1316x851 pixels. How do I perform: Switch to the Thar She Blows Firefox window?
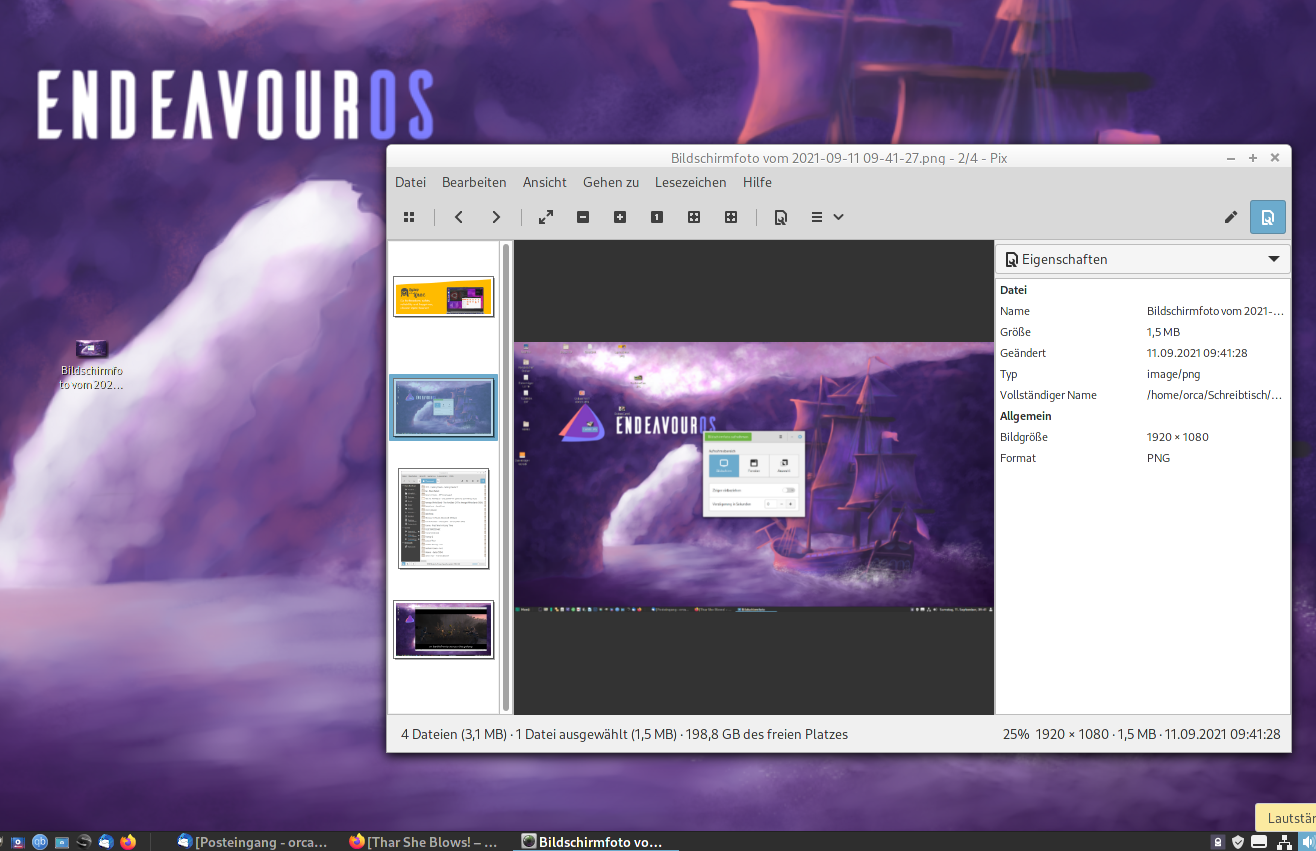(424, 842)
